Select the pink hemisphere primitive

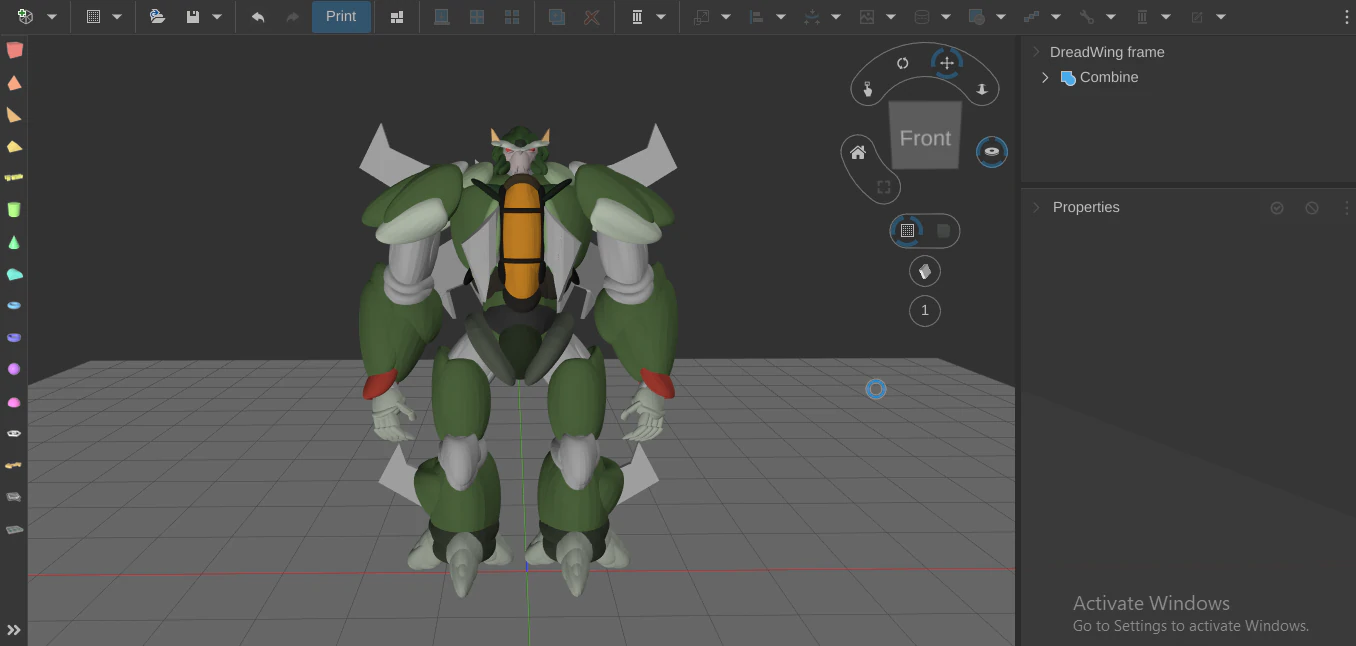[14, 402]
